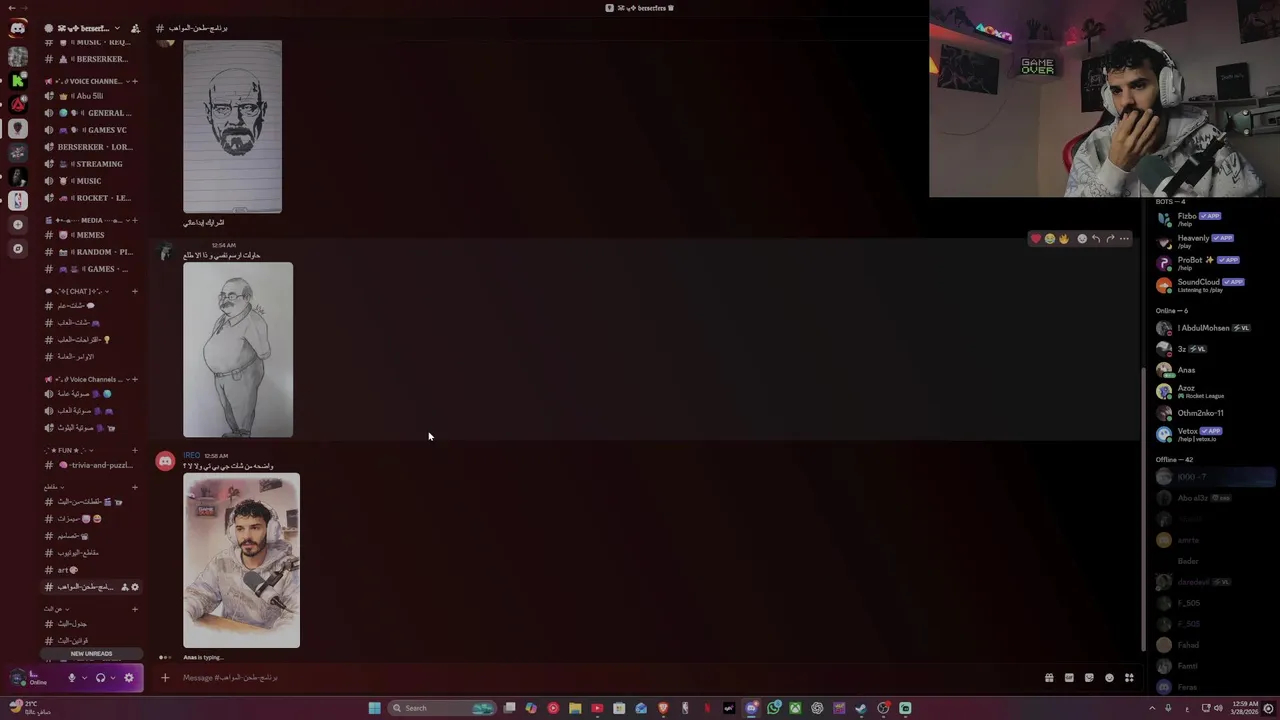Screen dimensions: 1280x720
Task: Join Abu 5lli voice channel
Action: click(90, 96)
